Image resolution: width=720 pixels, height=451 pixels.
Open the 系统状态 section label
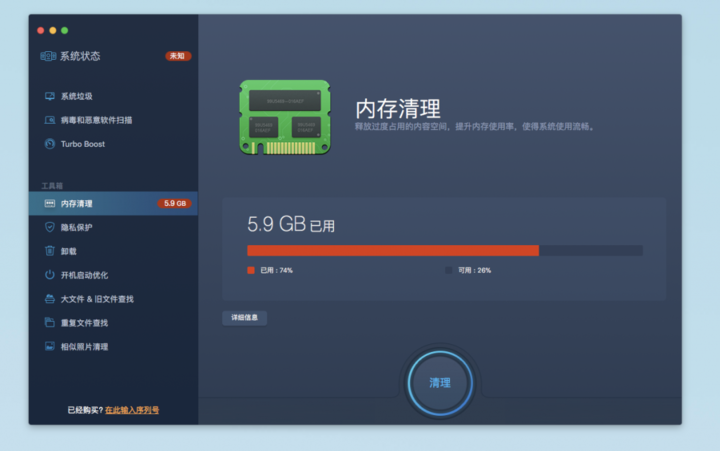click(x=80, y=56)
